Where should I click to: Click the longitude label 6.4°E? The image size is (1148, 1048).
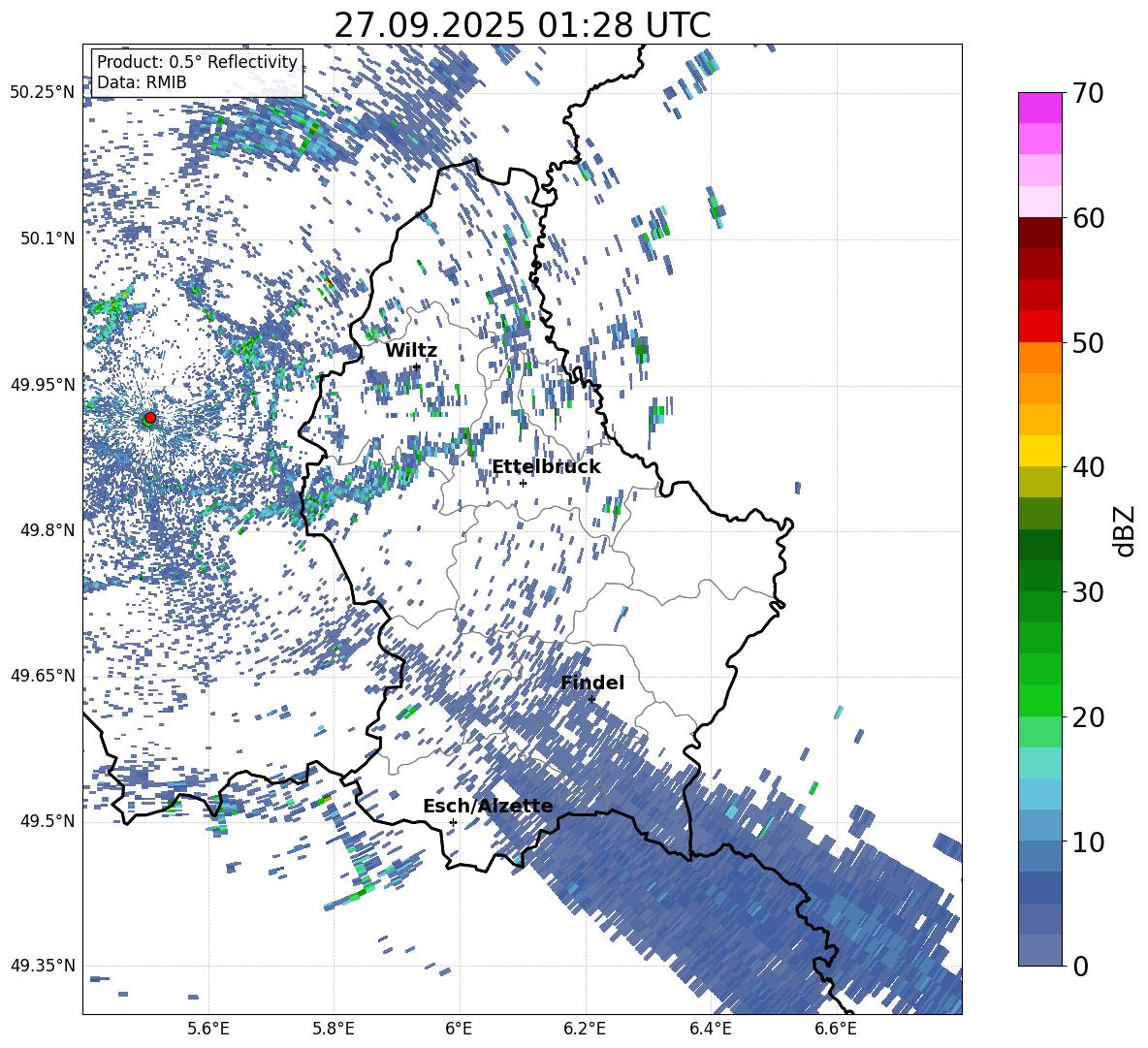pyautogui.click(x=710, y=1029)
